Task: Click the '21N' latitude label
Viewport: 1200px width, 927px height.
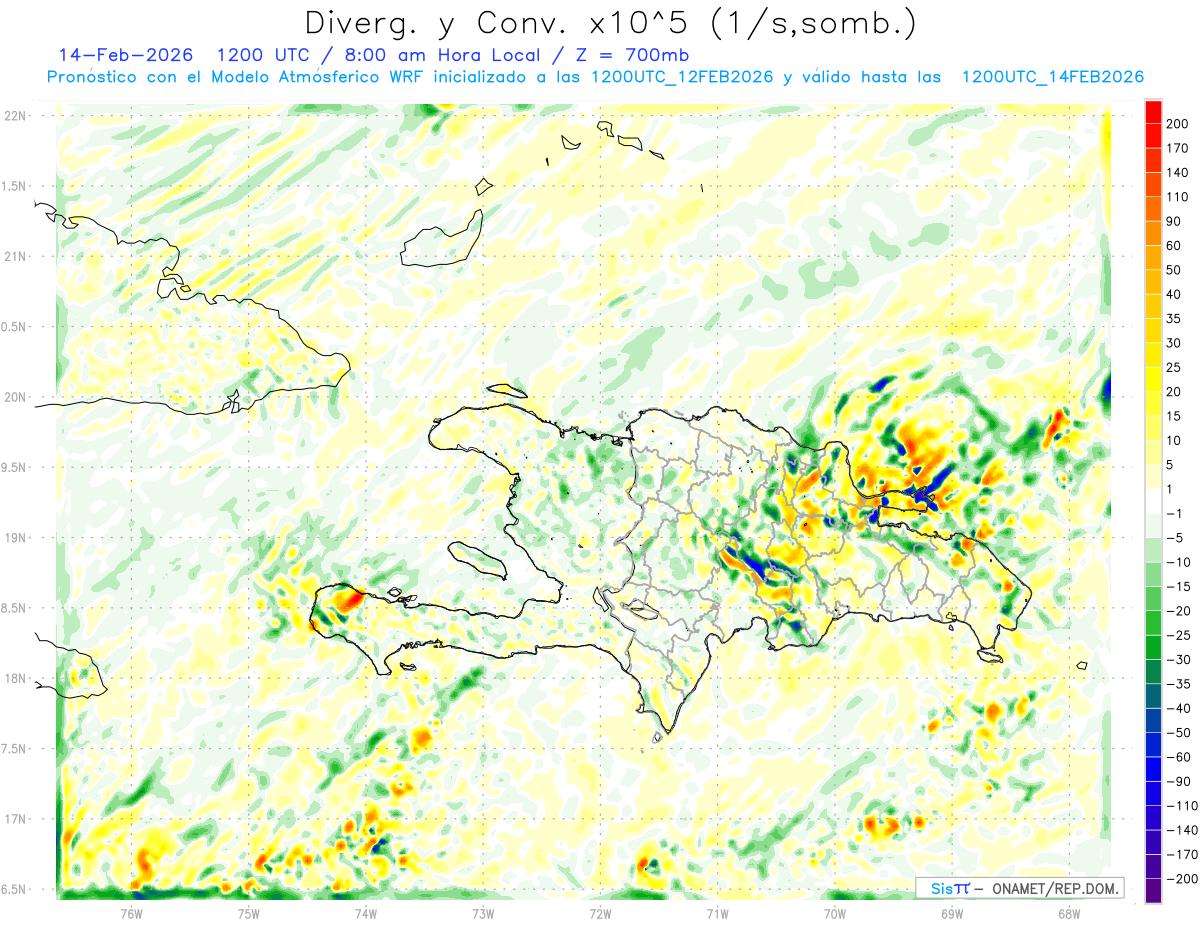Action: (x=14, y=256)
